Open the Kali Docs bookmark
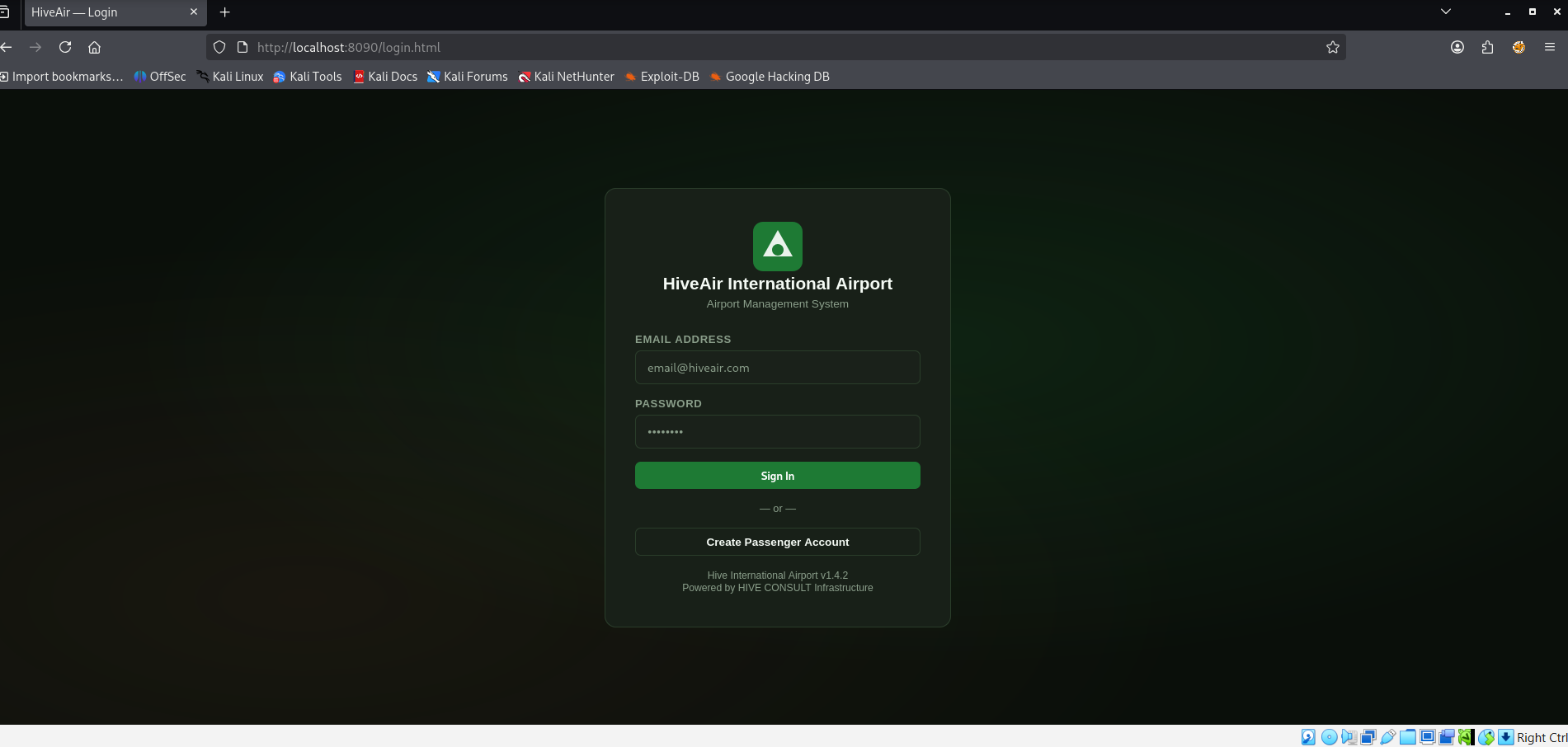 [385, 77]
